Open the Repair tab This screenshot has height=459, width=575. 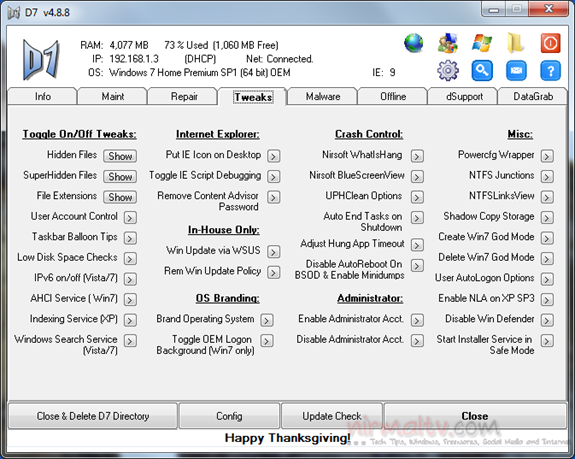(x=184, y=96)
